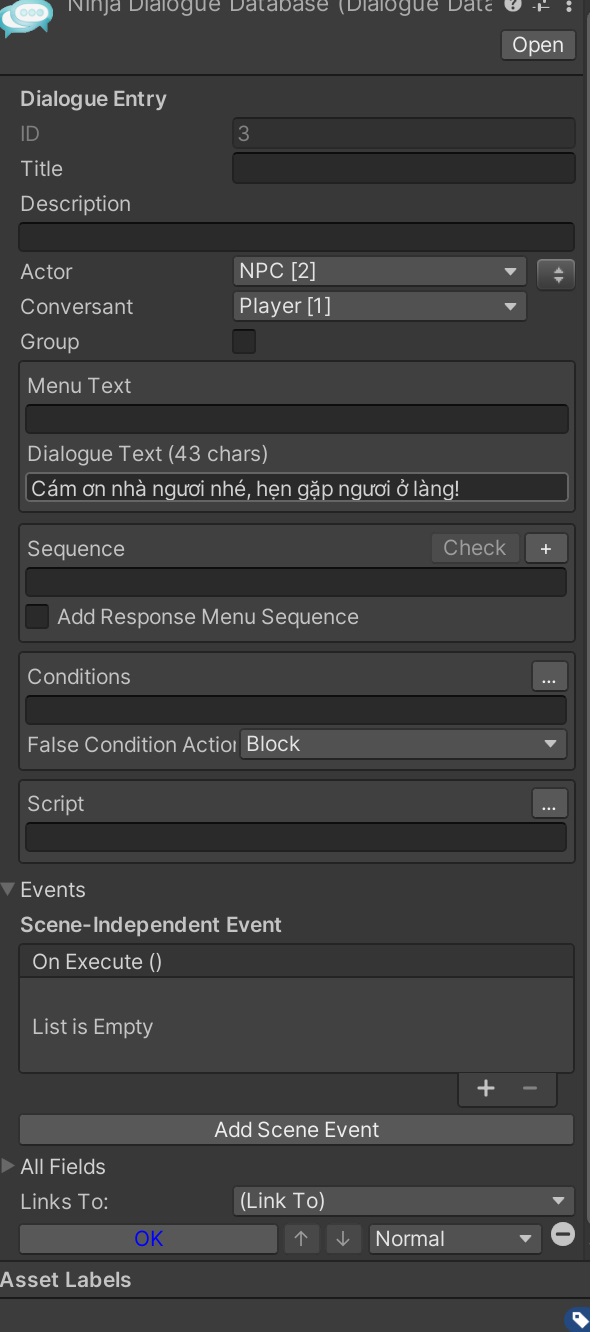
Task: Open the preset slider icon in header
Action: coord(542,6)
